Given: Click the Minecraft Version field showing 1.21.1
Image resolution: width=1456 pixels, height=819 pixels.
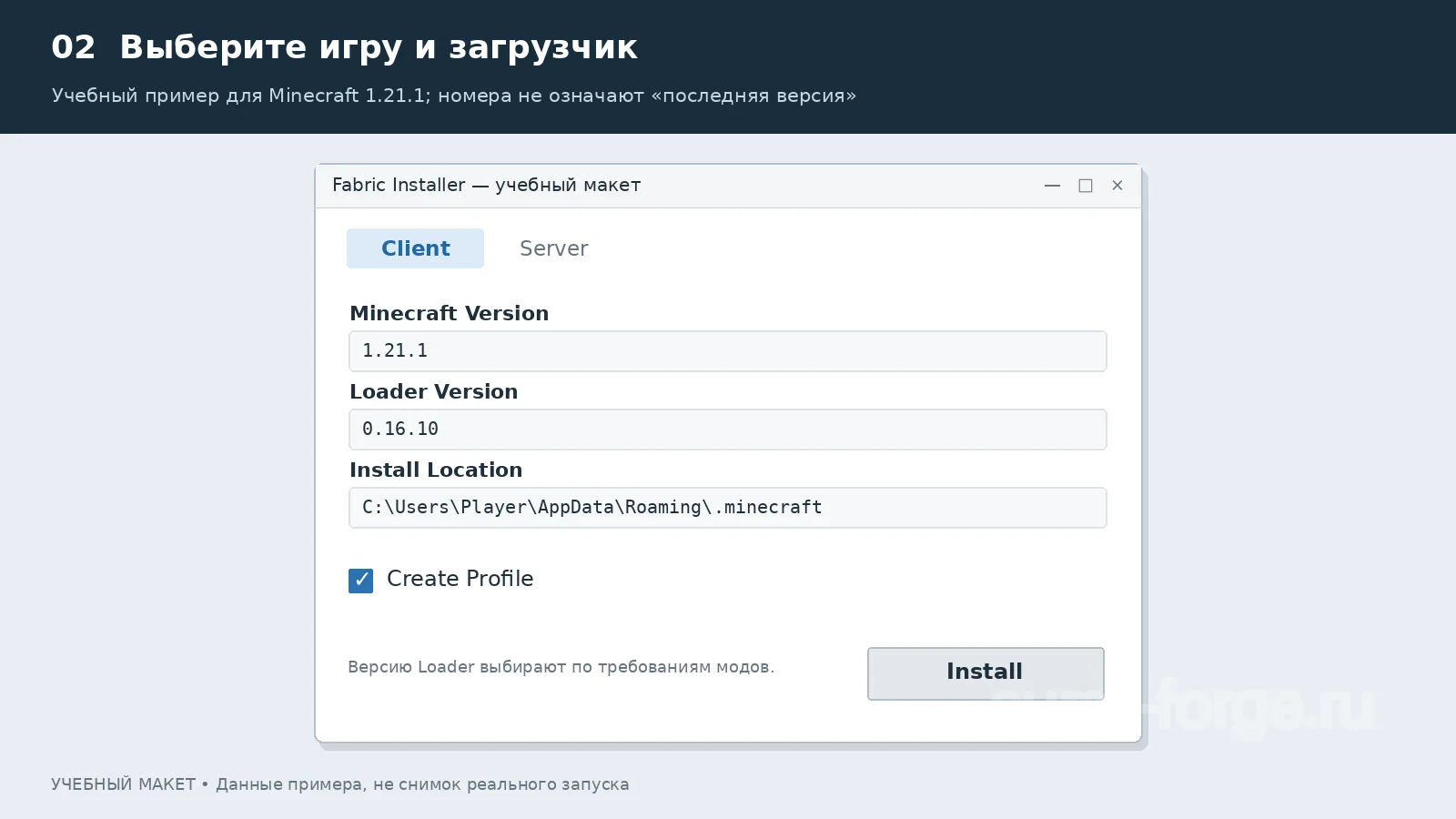Looking at the screenshot, I should pos(728,351).
